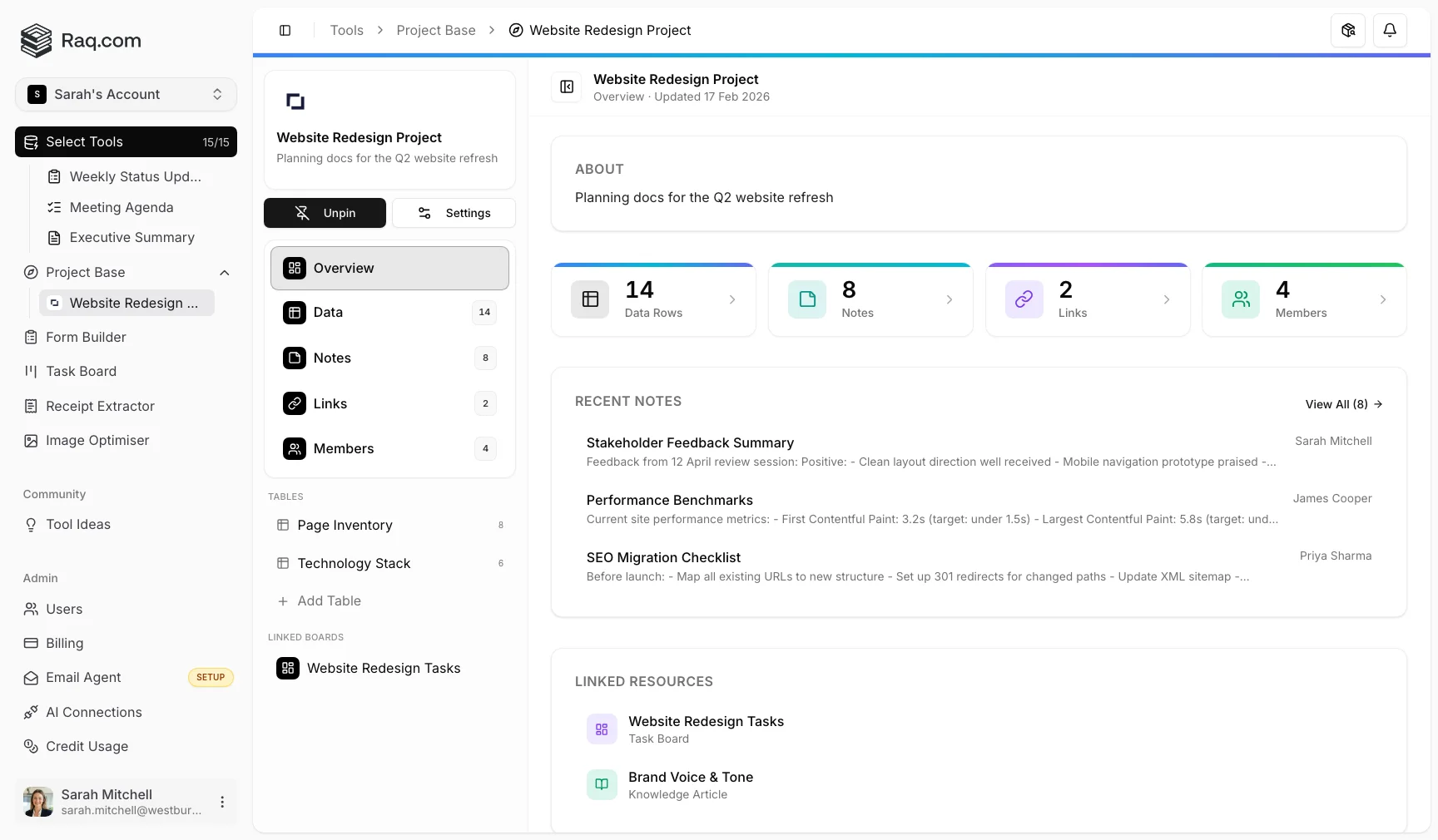This screenshot has height=840, width=1438.
Task: Open the Tools breadcrumb link
Action: pyautogui.click(x=346, y=30)
